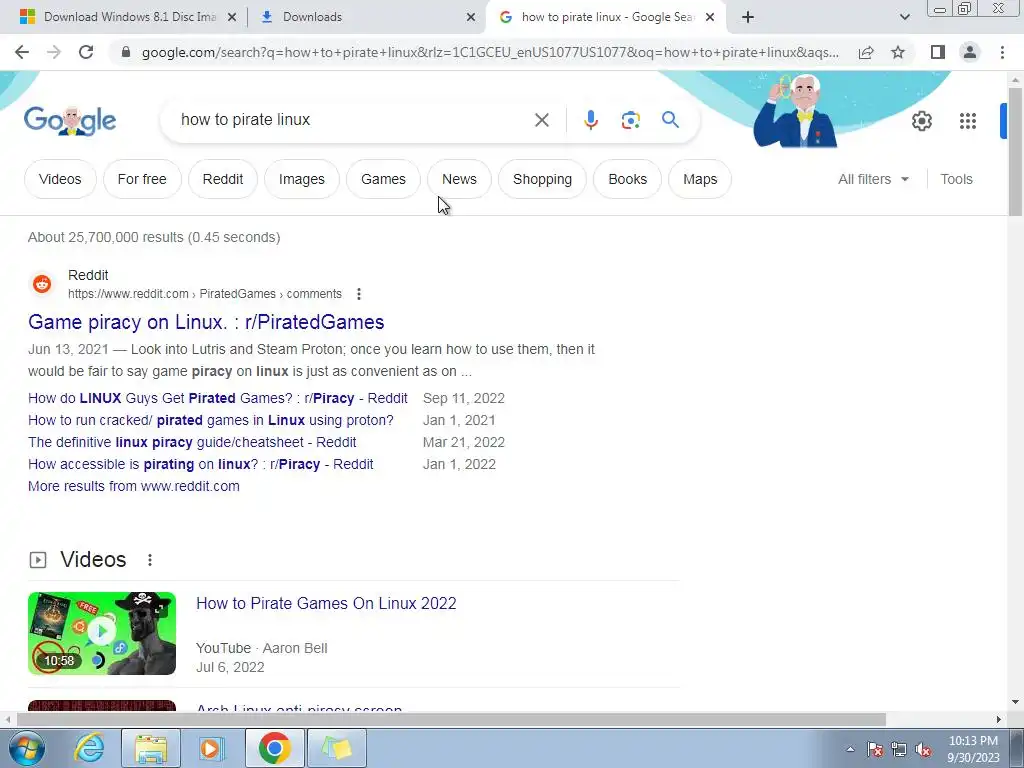Click the lock icon in the address bar
This screenshot has height=768, width=1024.
[x=126, y=52]
